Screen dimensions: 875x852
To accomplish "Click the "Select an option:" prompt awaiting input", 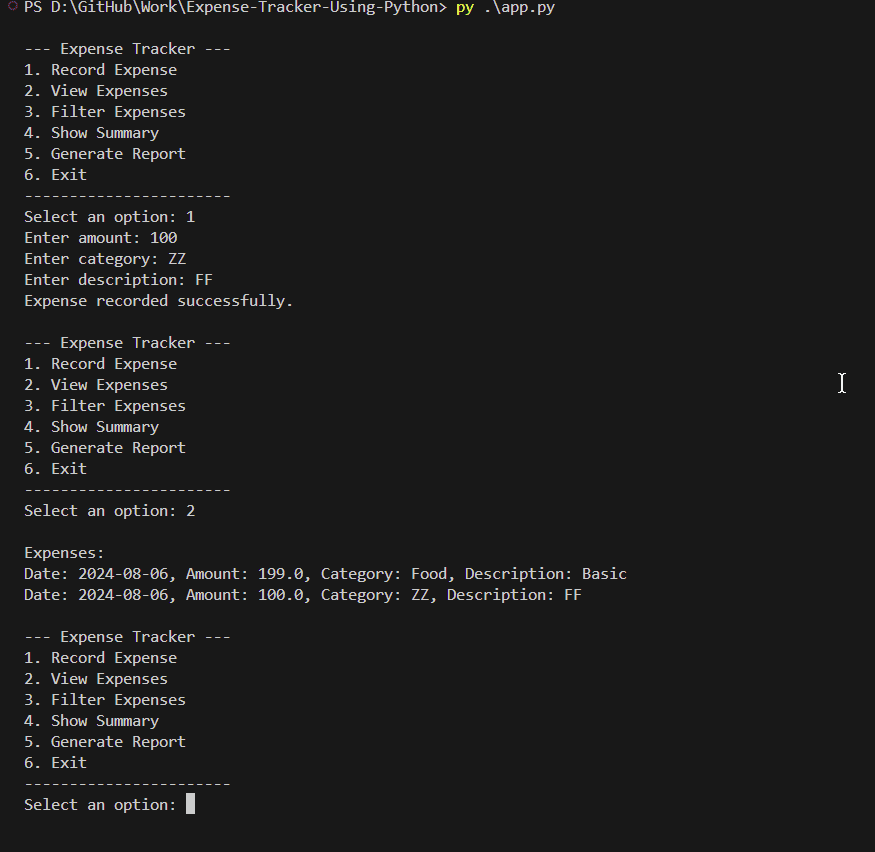I will coord(100,805).
